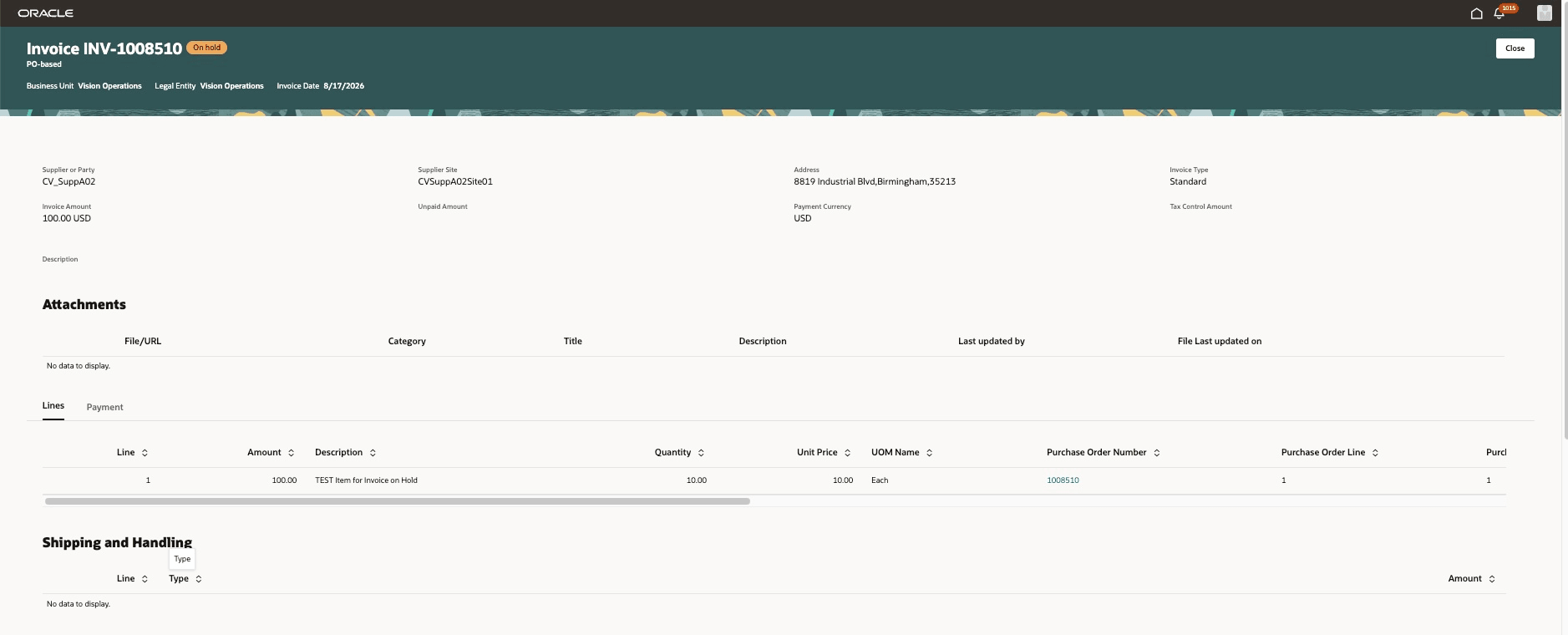Open the Home icon in top bar

point(1476,13)
